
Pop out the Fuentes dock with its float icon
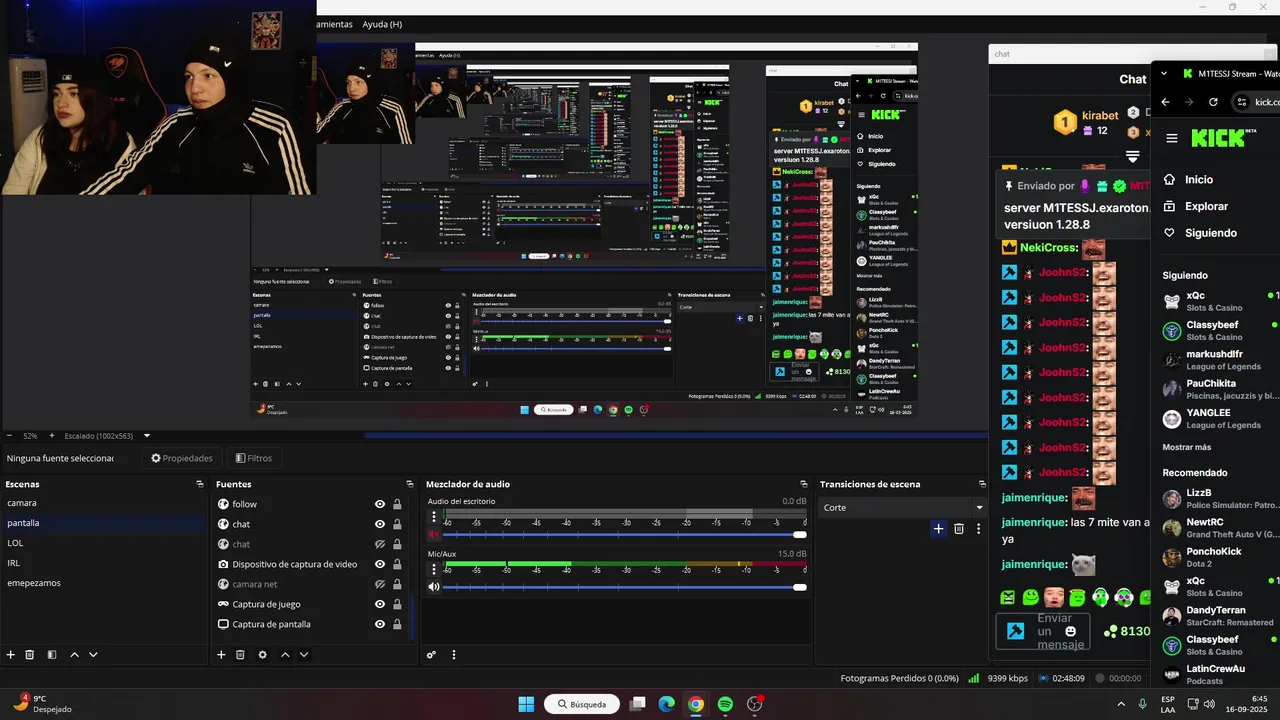point(409,484)
